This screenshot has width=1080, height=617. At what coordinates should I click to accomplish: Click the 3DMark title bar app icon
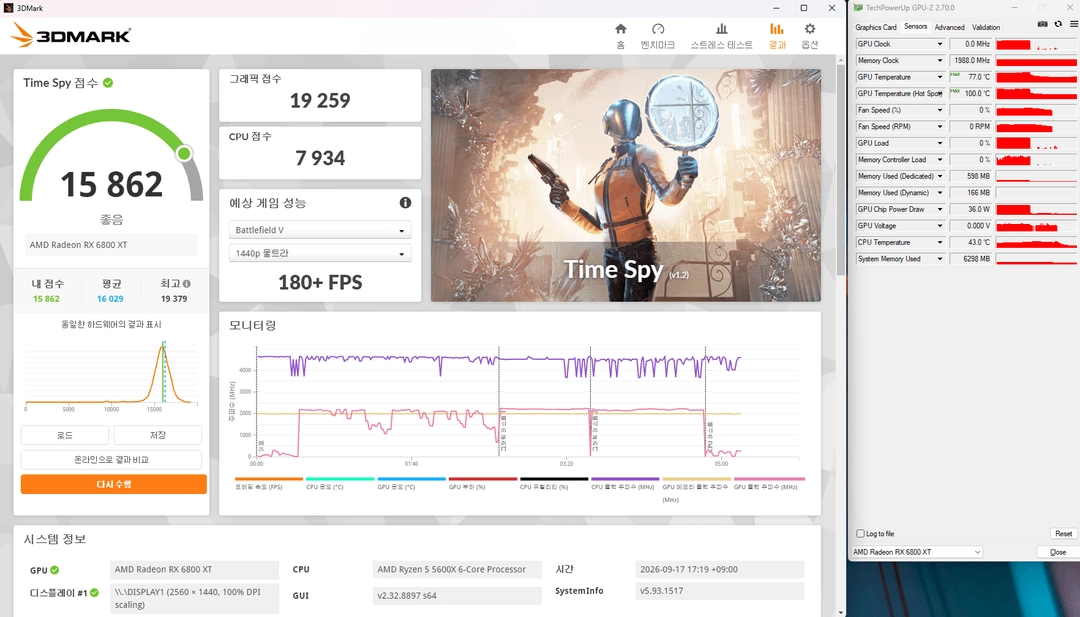(8, 8)
